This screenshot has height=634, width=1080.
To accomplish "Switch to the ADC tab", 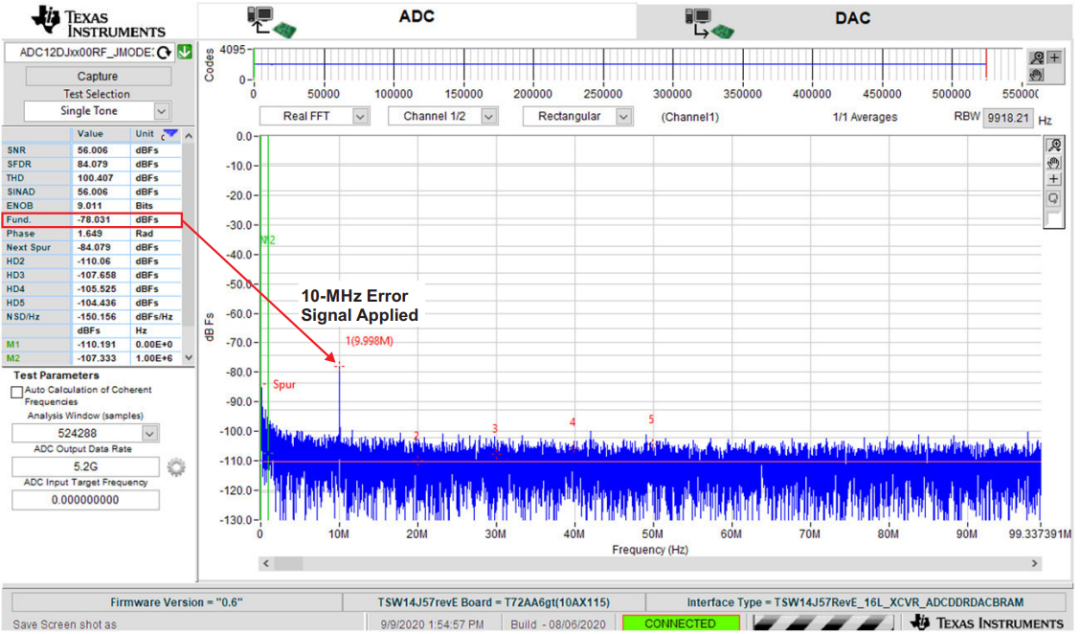I will click(417, 21).
